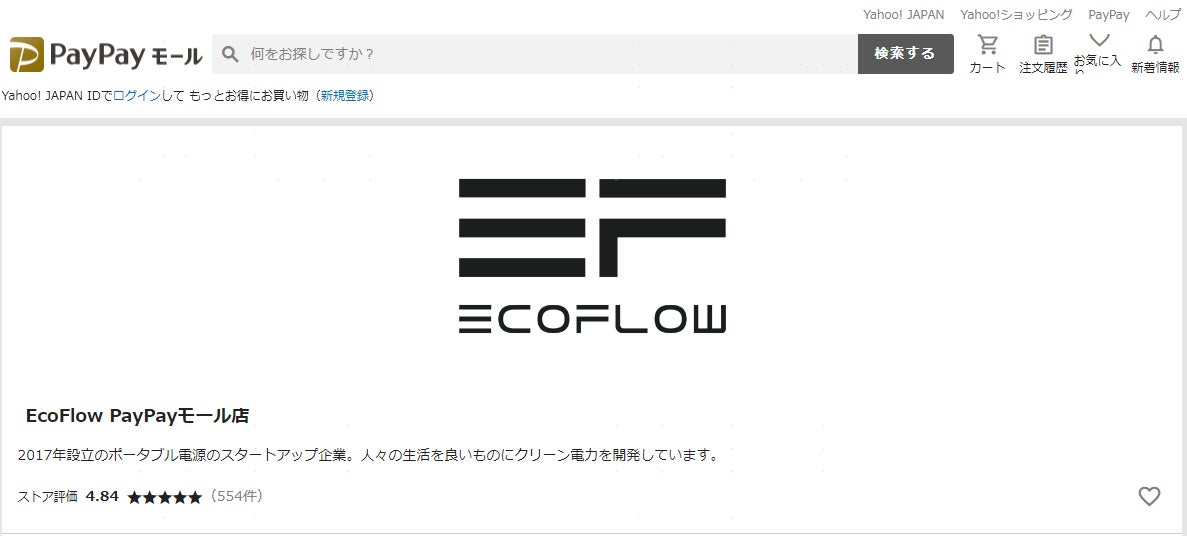This screenshot has height=536, width=1187.
Task: Open the 新規登録 registration link
Action: (x=344, y=95)
